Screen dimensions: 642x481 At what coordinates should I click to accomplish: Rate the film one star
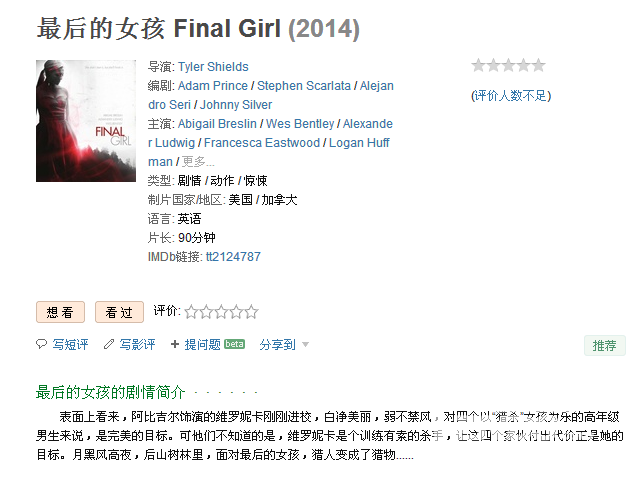[x=191, y=312]
